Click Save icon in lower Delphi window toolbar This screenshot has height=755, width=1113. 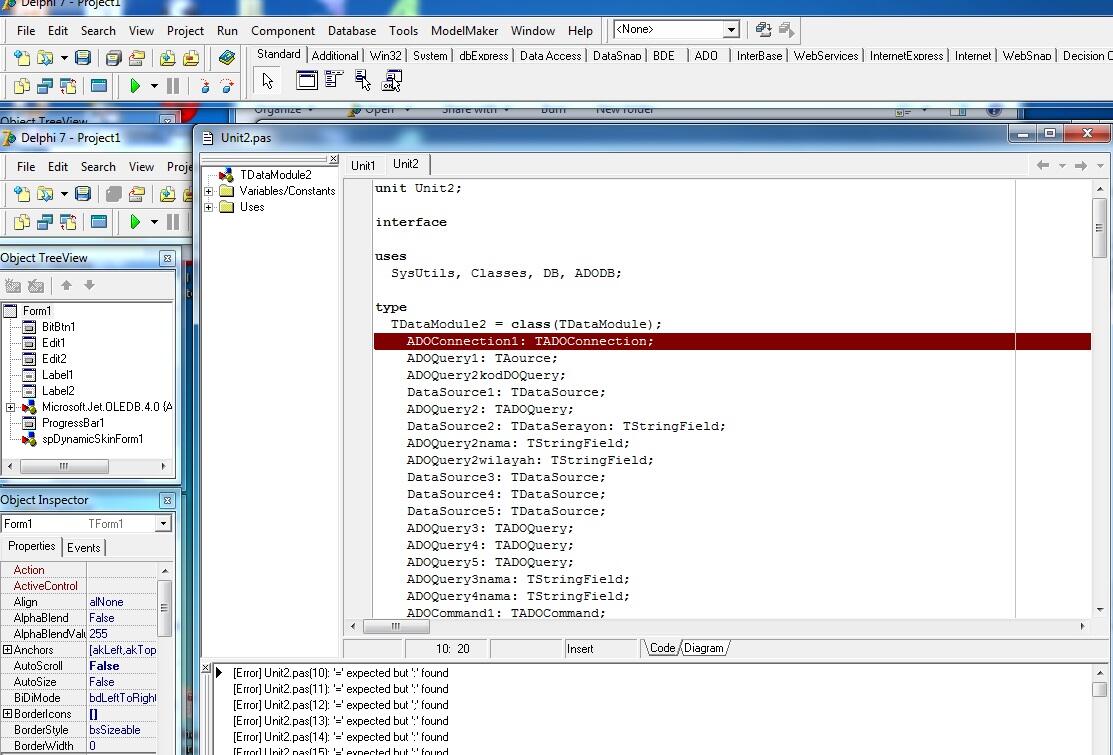[x=83, y=194]
